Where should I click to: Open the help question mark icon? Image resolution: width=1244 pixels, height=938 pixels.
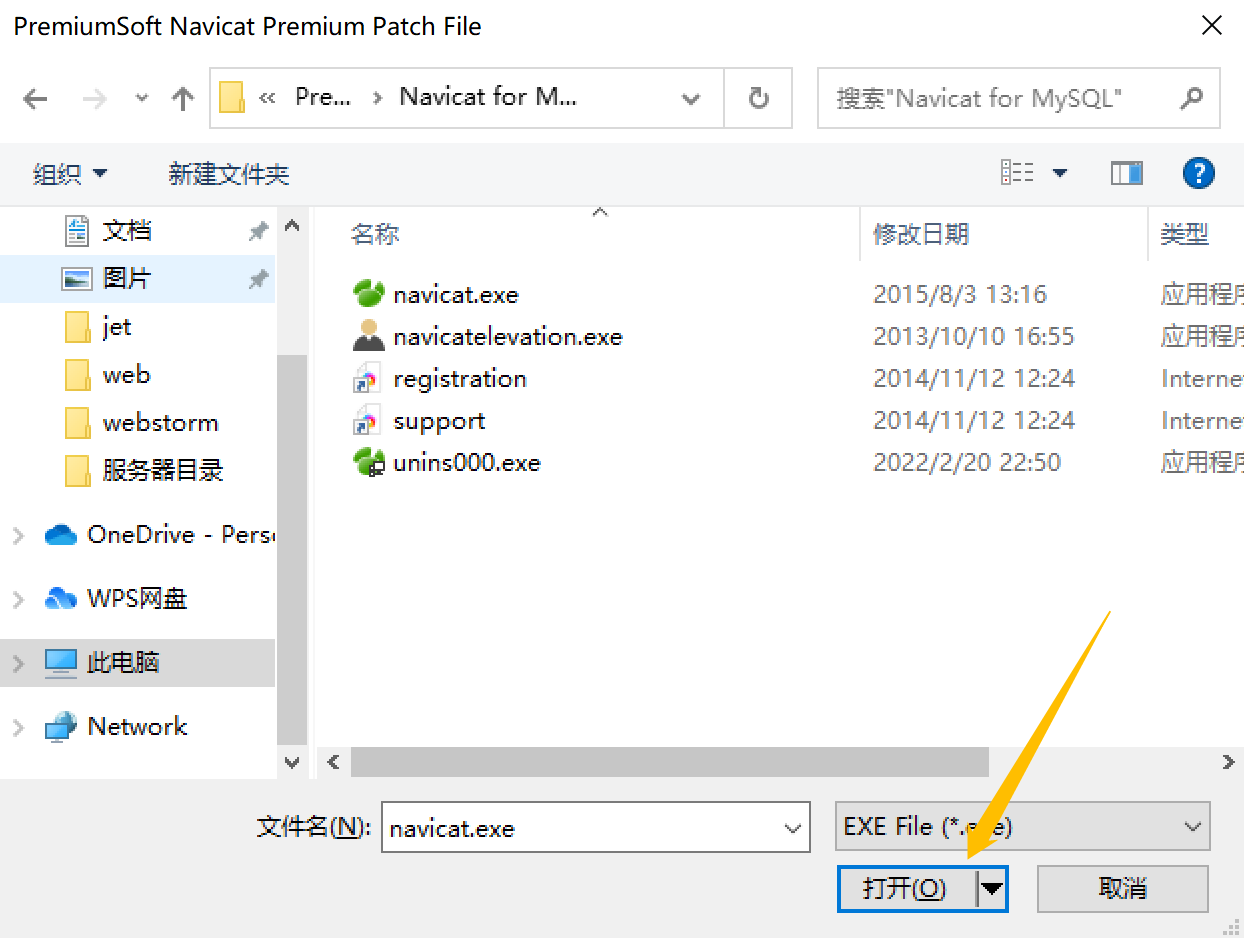[1198, 173]
